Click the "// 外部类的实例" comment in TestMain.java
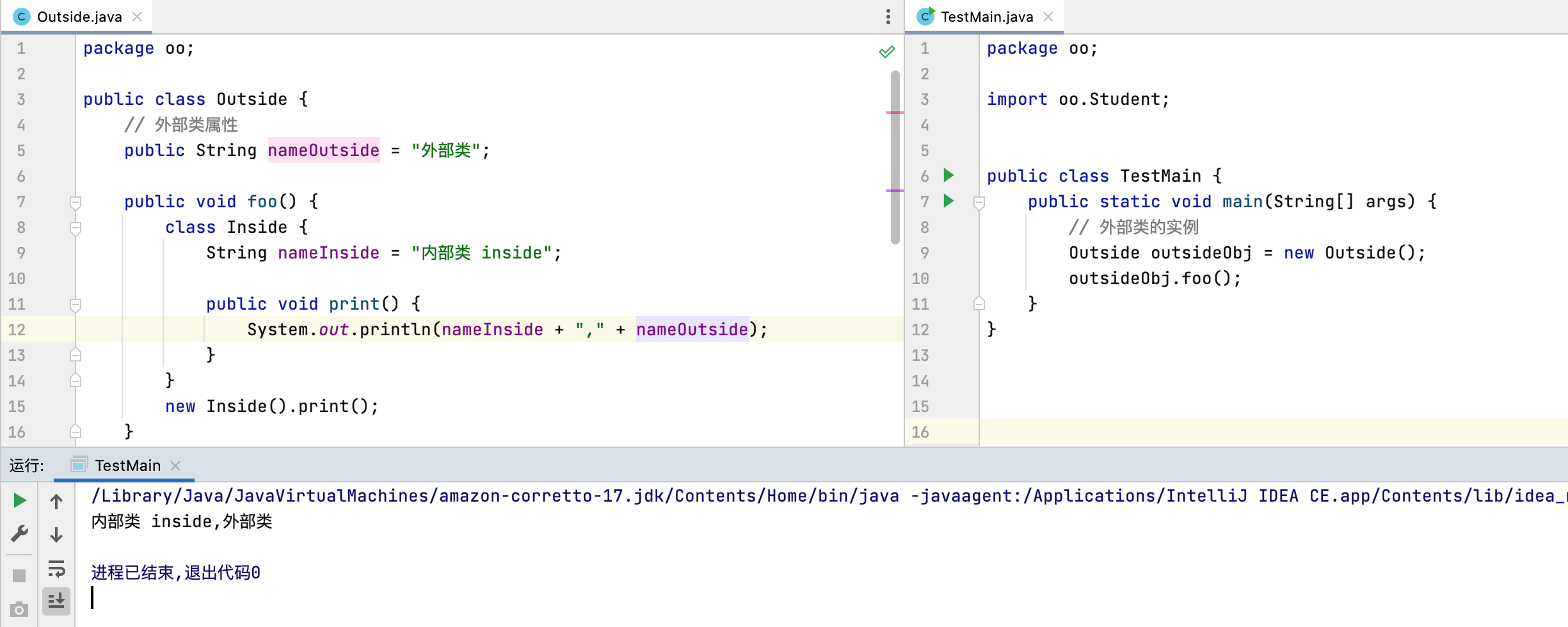This screenshot has width=1568, height=627. [1134, 227]
